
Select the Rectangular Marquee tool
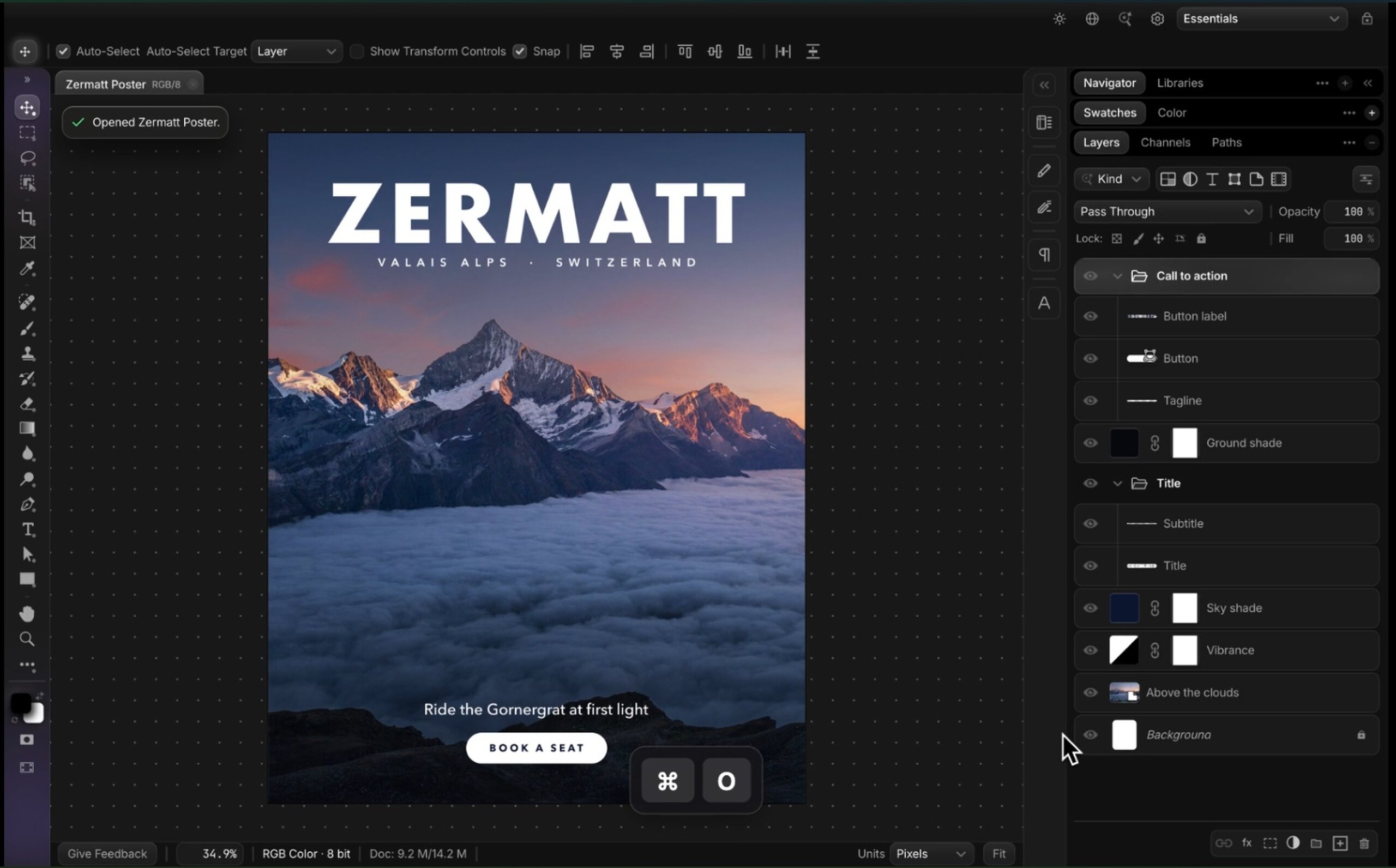(28, 132)
